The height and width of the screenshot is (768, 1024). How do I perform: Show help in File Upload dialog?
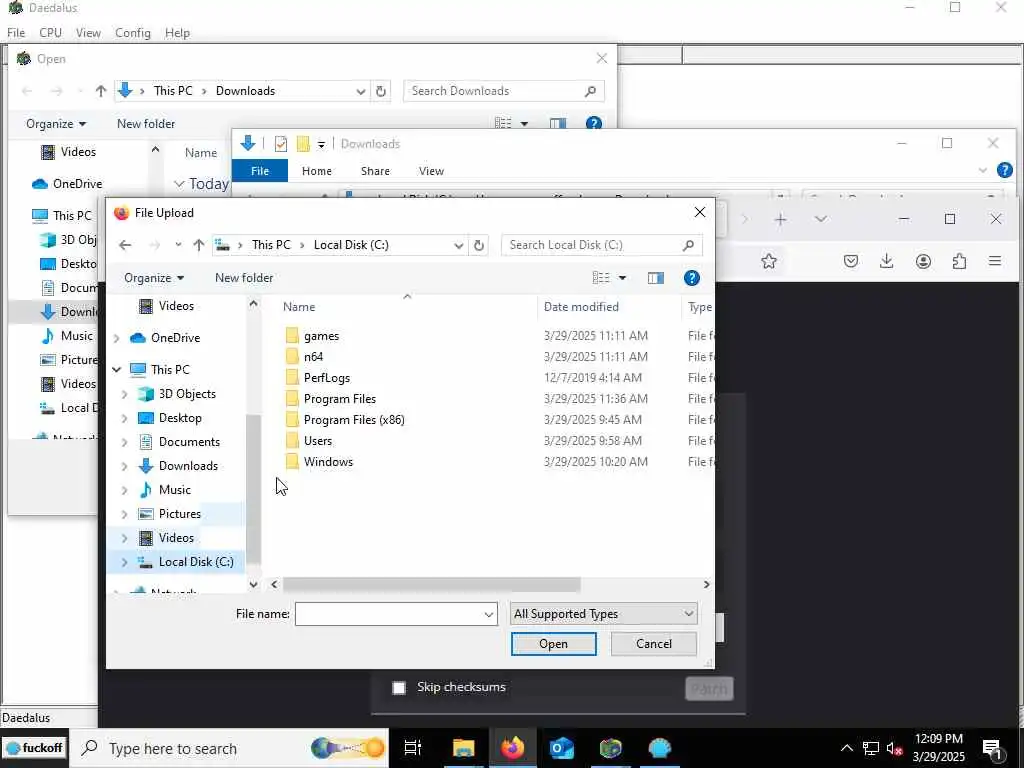(691, 278)
